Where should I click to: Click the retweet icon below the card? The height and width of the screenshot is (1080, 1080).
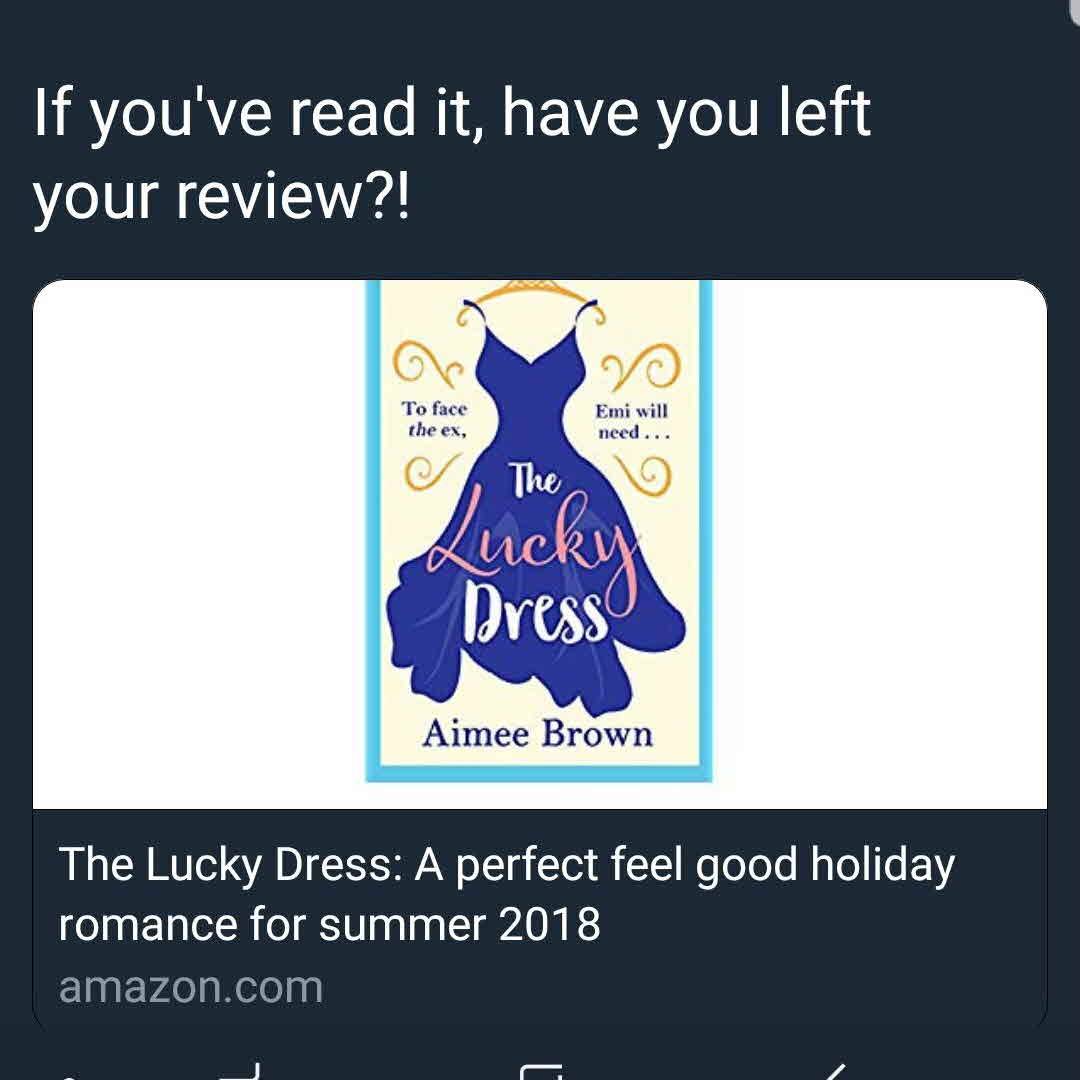241,1072
